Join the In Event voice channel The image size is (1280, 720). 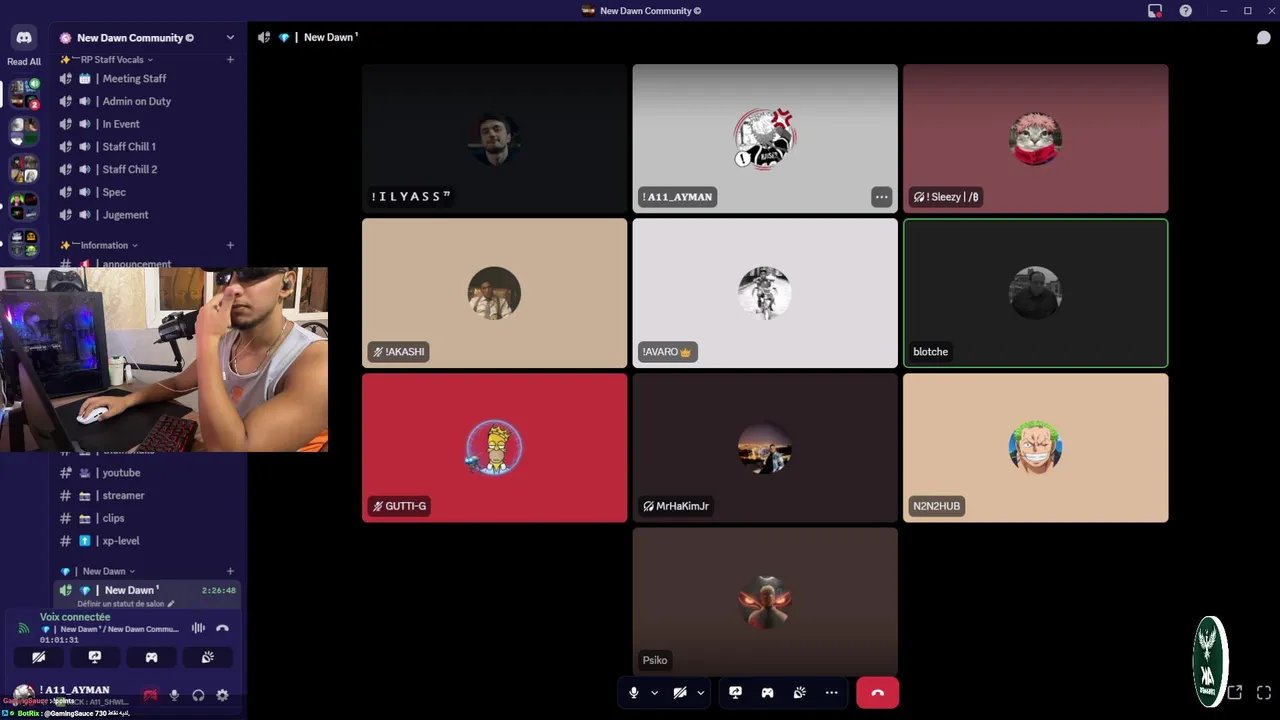[147, 124]
